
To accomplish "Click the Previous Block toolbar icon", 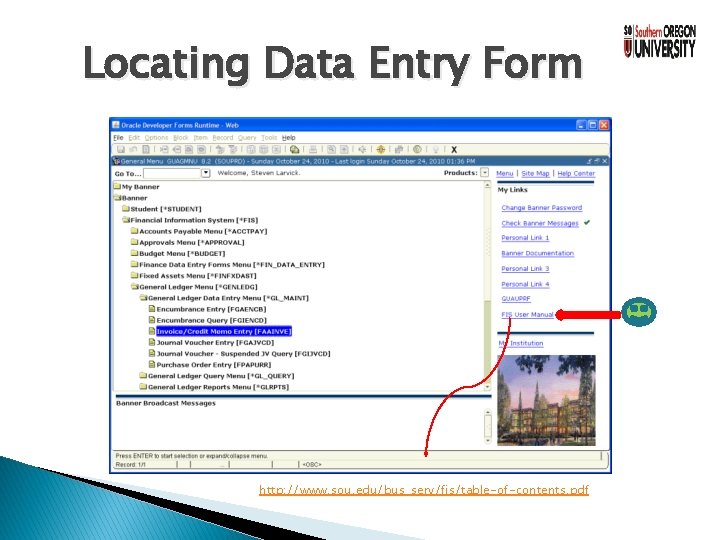I will tap(220, 149).
